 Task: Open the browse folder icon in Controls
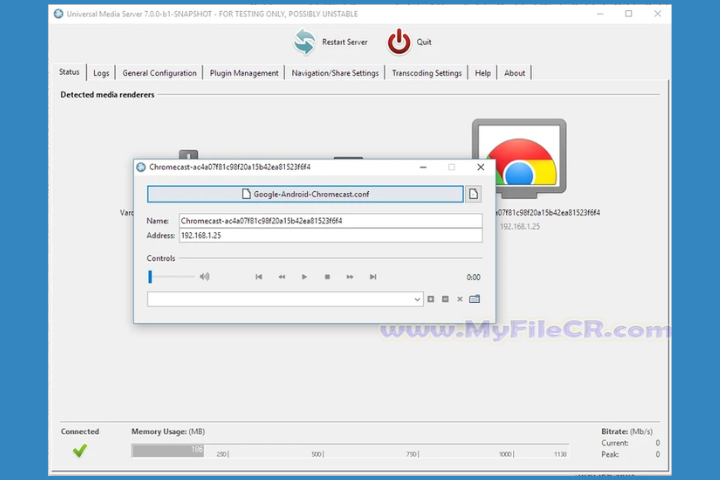[x=474, y=299]
